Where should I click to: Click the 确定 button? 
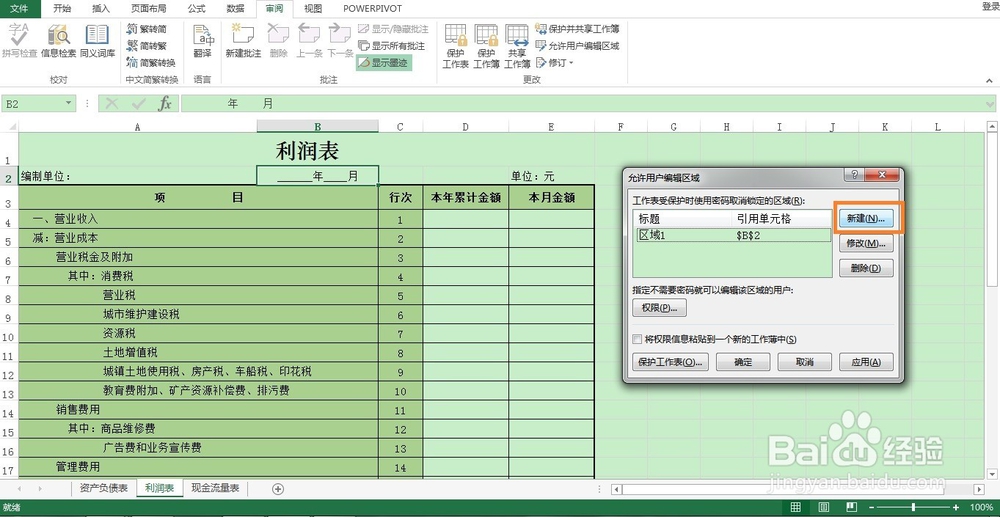tap(743, 361)
